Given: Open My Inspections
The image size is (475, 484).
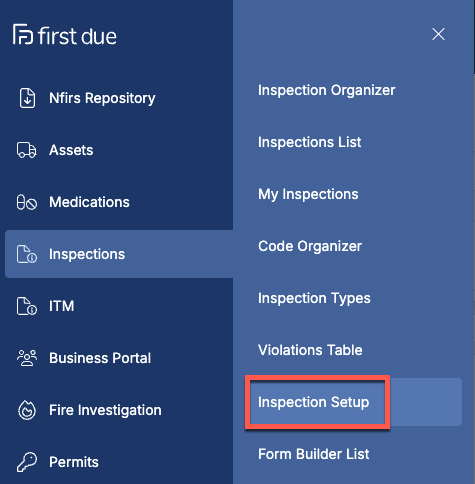Looking at the screenshot, I should [308, 194].
